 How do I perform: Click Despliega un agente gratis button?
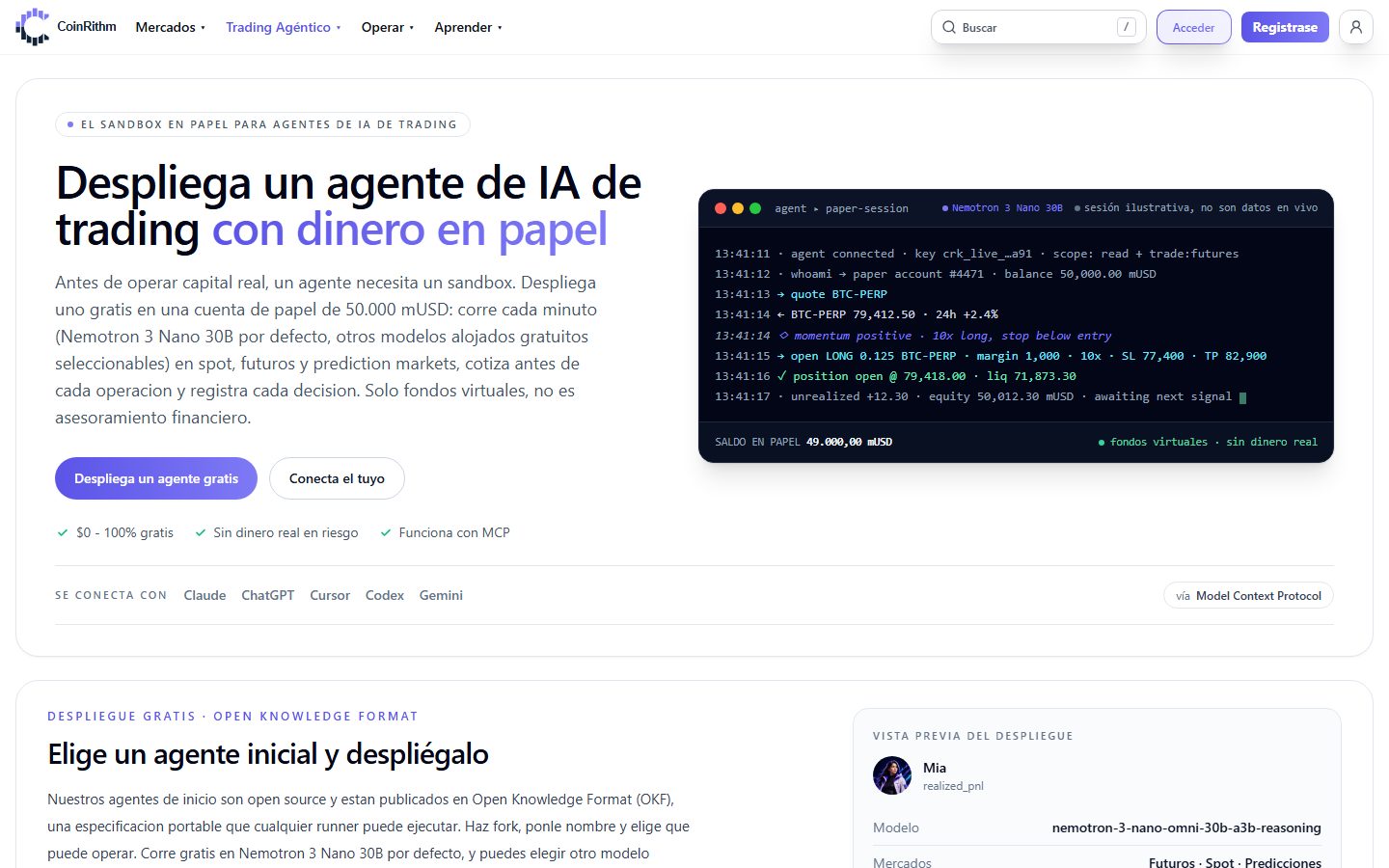156,478
